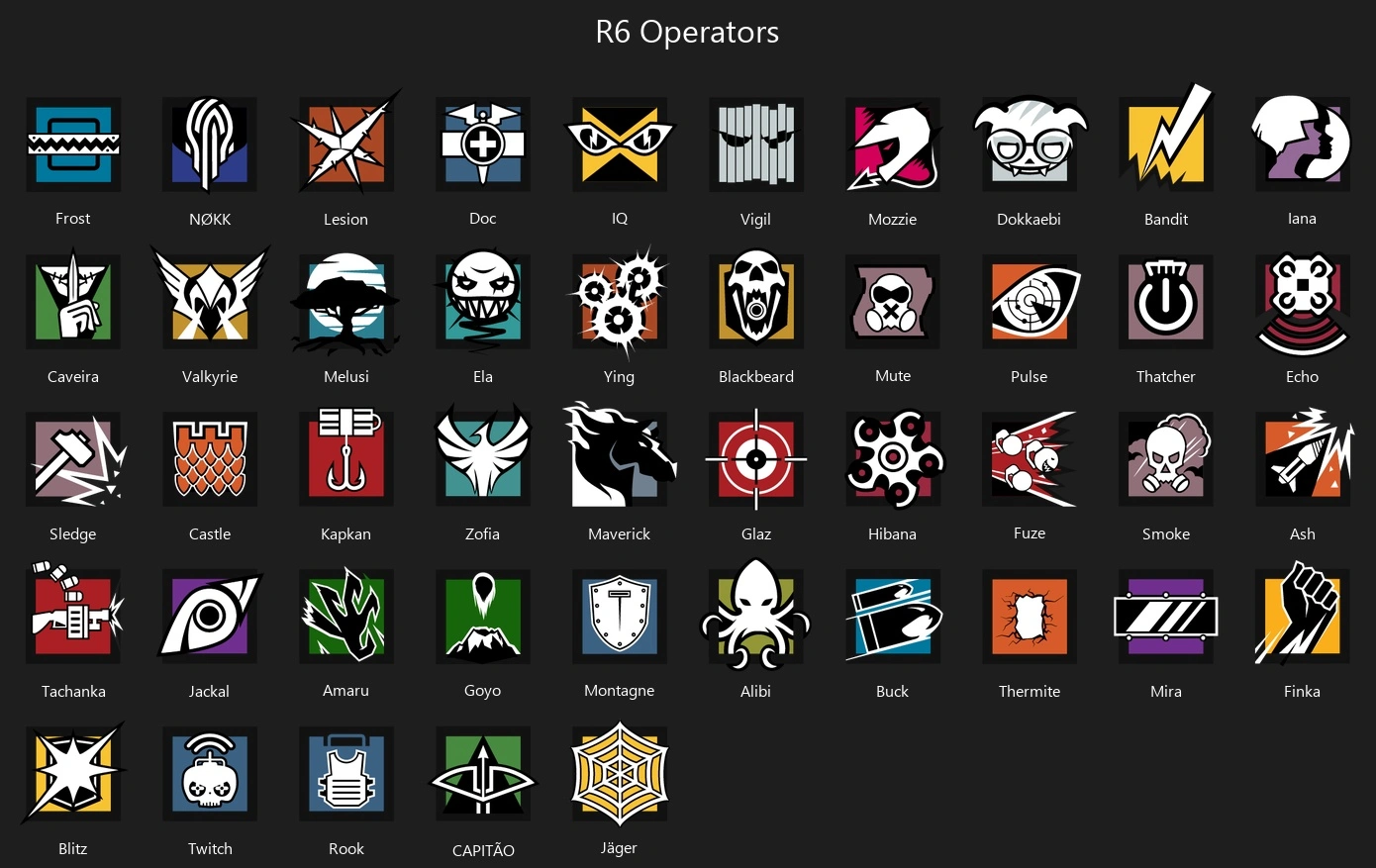The width and height of the screenshot is (1376, 868).
Task: Choose the Dokkaebi operator icon
Action: click(1030, 145)
